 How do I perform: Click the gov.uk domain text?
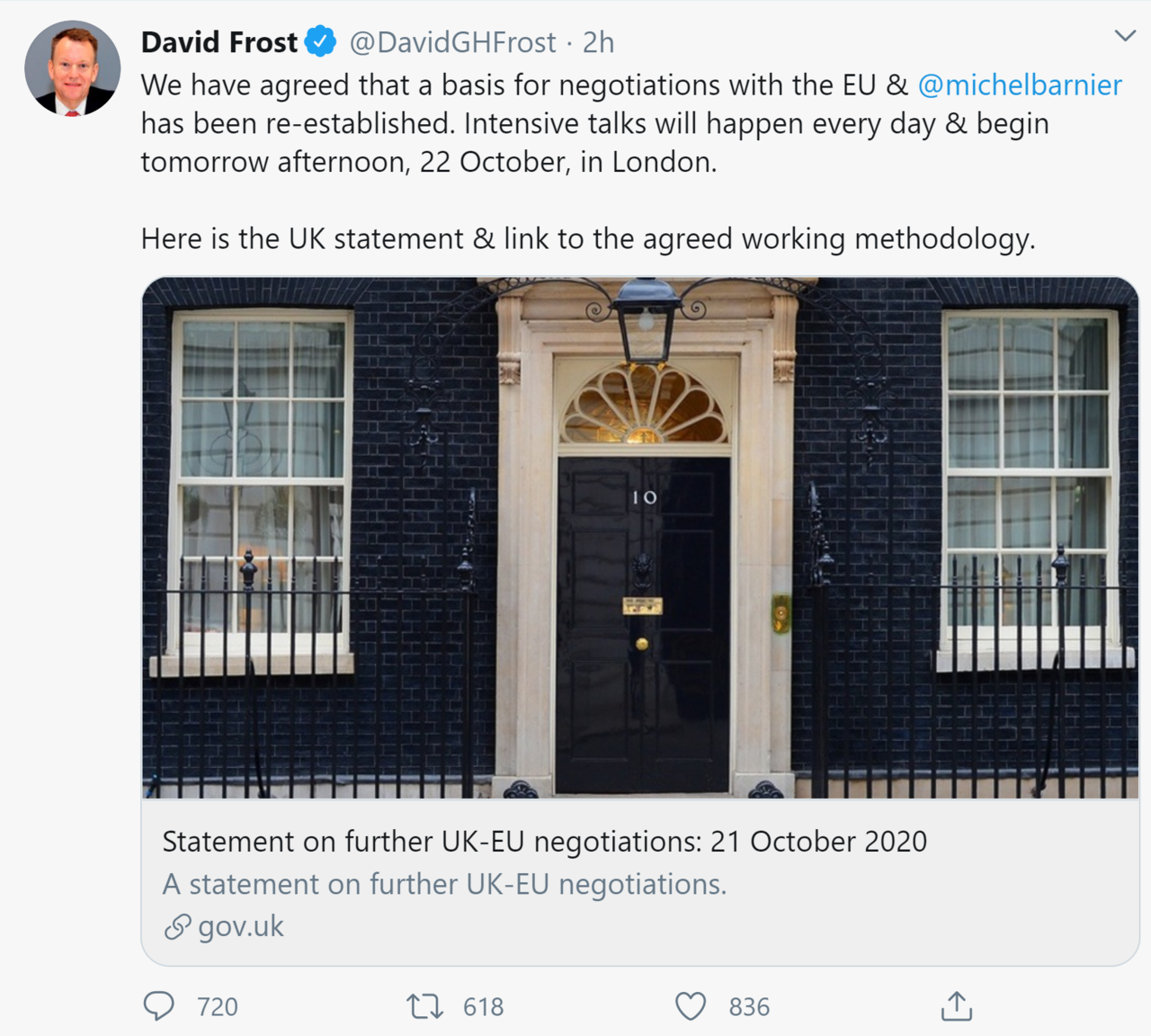(x=241, y=926)
